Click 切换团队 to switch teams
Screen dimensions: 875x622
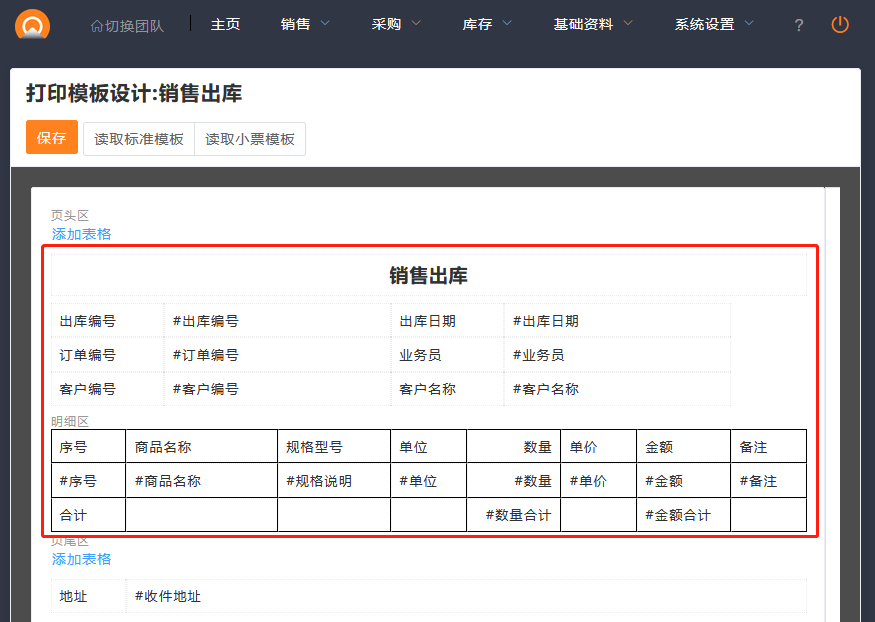tap(127, 25)
